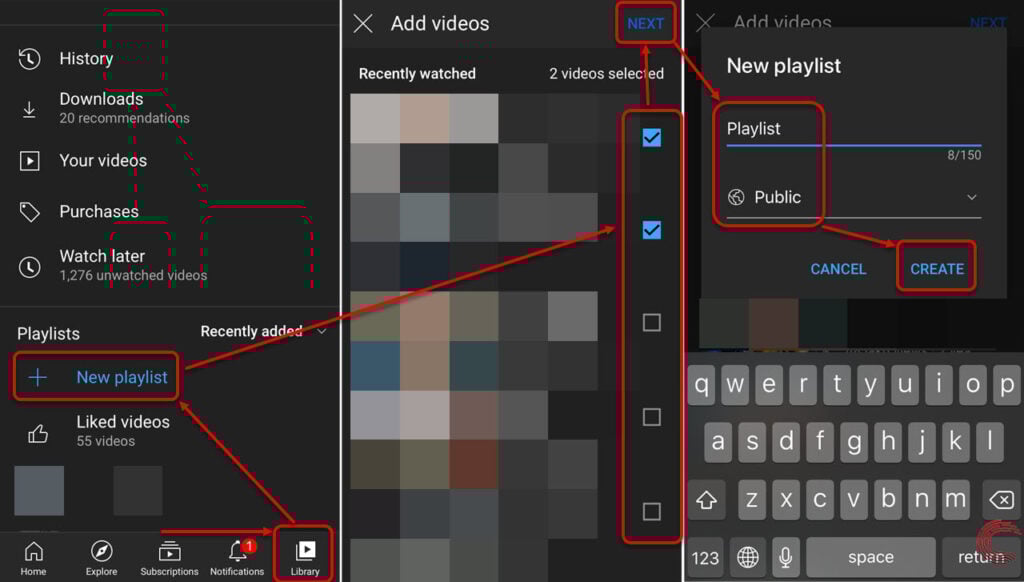This screenshot has height=582, width=1024.
Task: Tap the backspace delete key
Action: click(x=1001, y=500)
